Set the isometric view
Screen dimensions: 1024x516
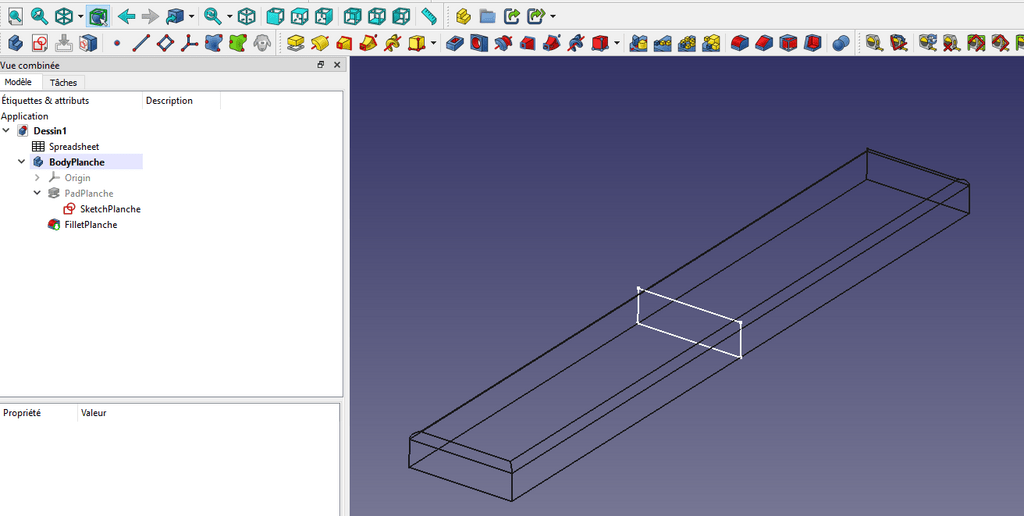pos(246,16)
